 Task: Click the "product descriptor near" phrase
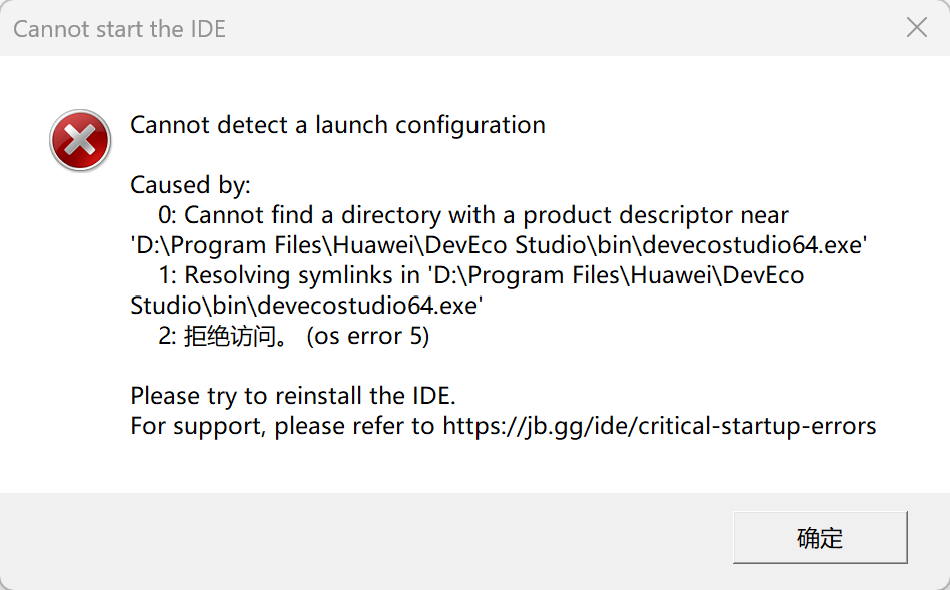click(x=656, y=215)
